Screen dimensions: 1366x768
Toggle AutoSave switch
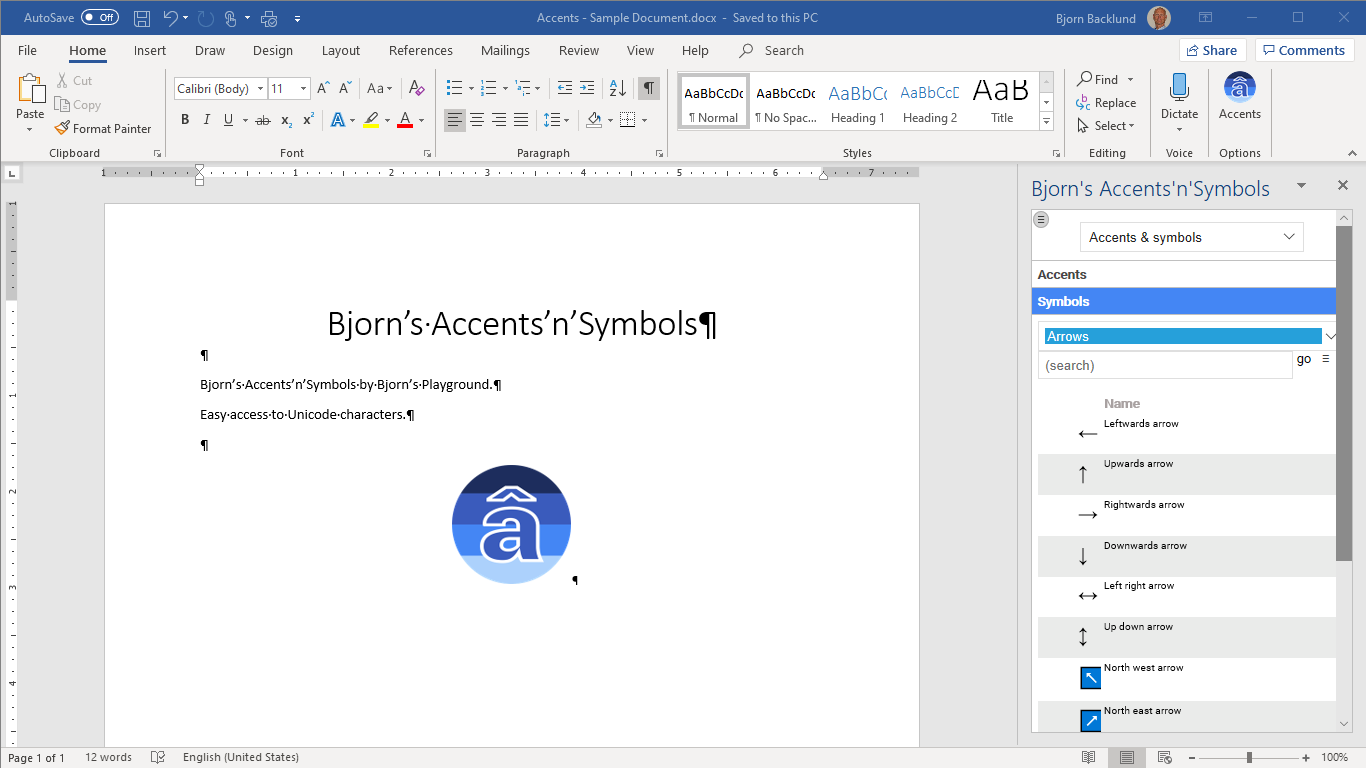click(99, 18)
